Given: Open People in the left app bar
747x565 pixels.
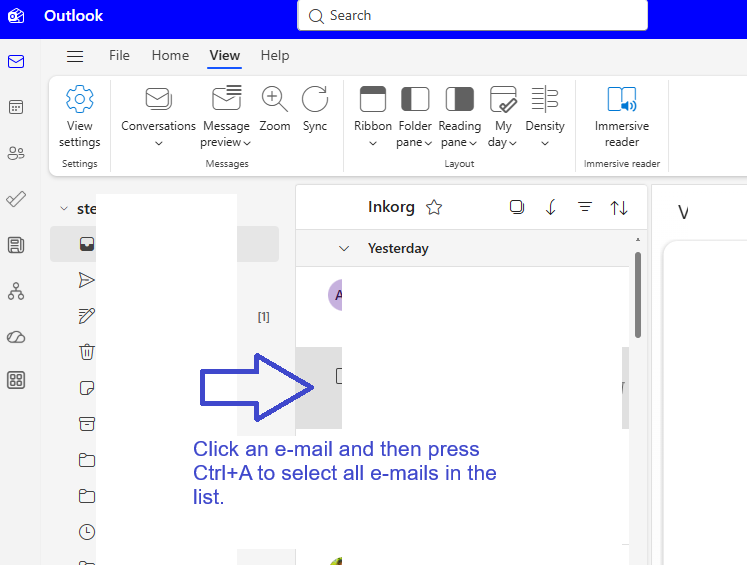Looking at the screenshot, I should pyautogui.click(x=16, y=153).
